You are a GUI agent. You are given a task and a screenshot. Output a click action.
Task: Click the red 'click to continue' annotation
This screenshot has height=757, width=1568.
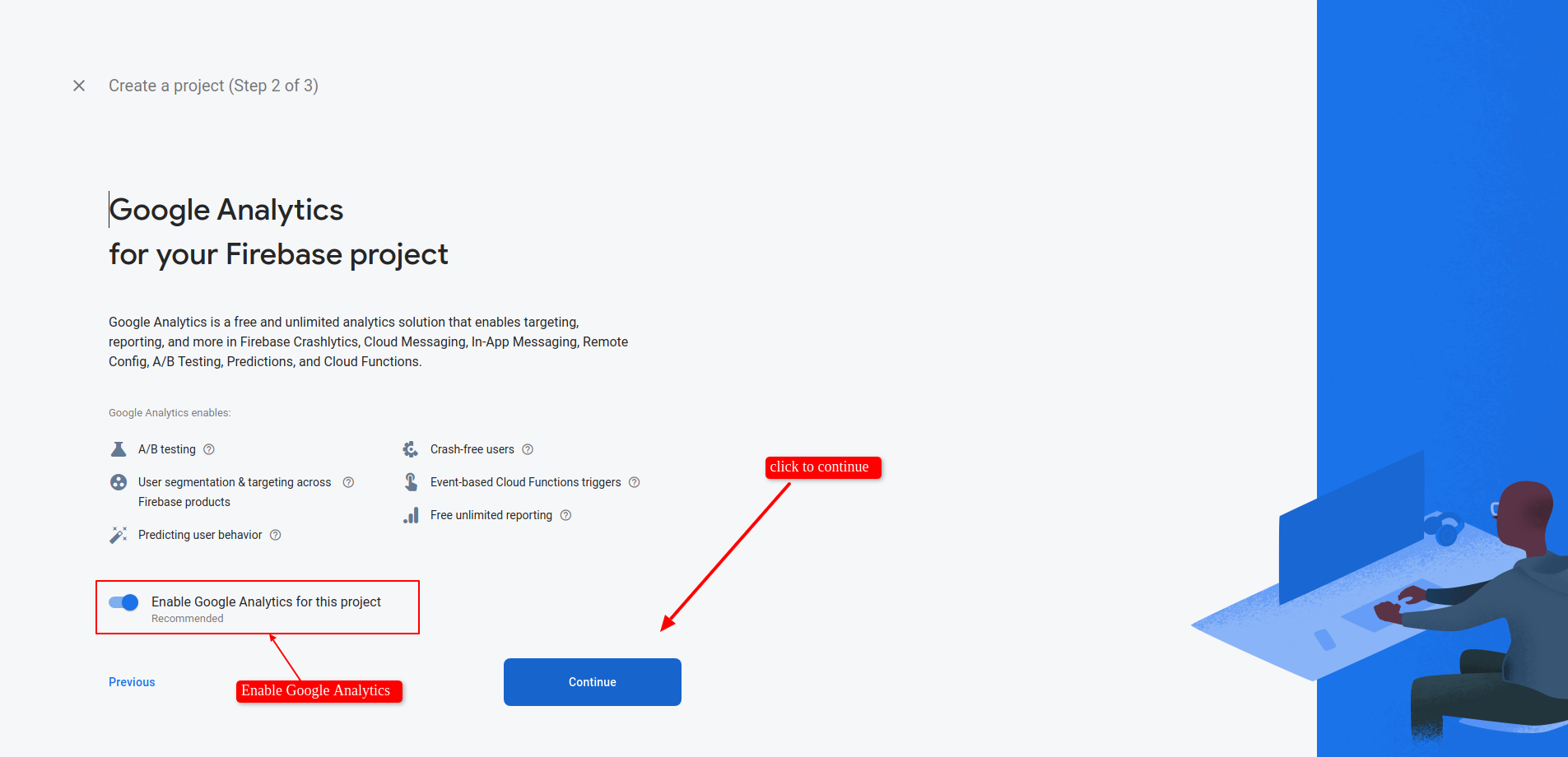coord(823,467)
